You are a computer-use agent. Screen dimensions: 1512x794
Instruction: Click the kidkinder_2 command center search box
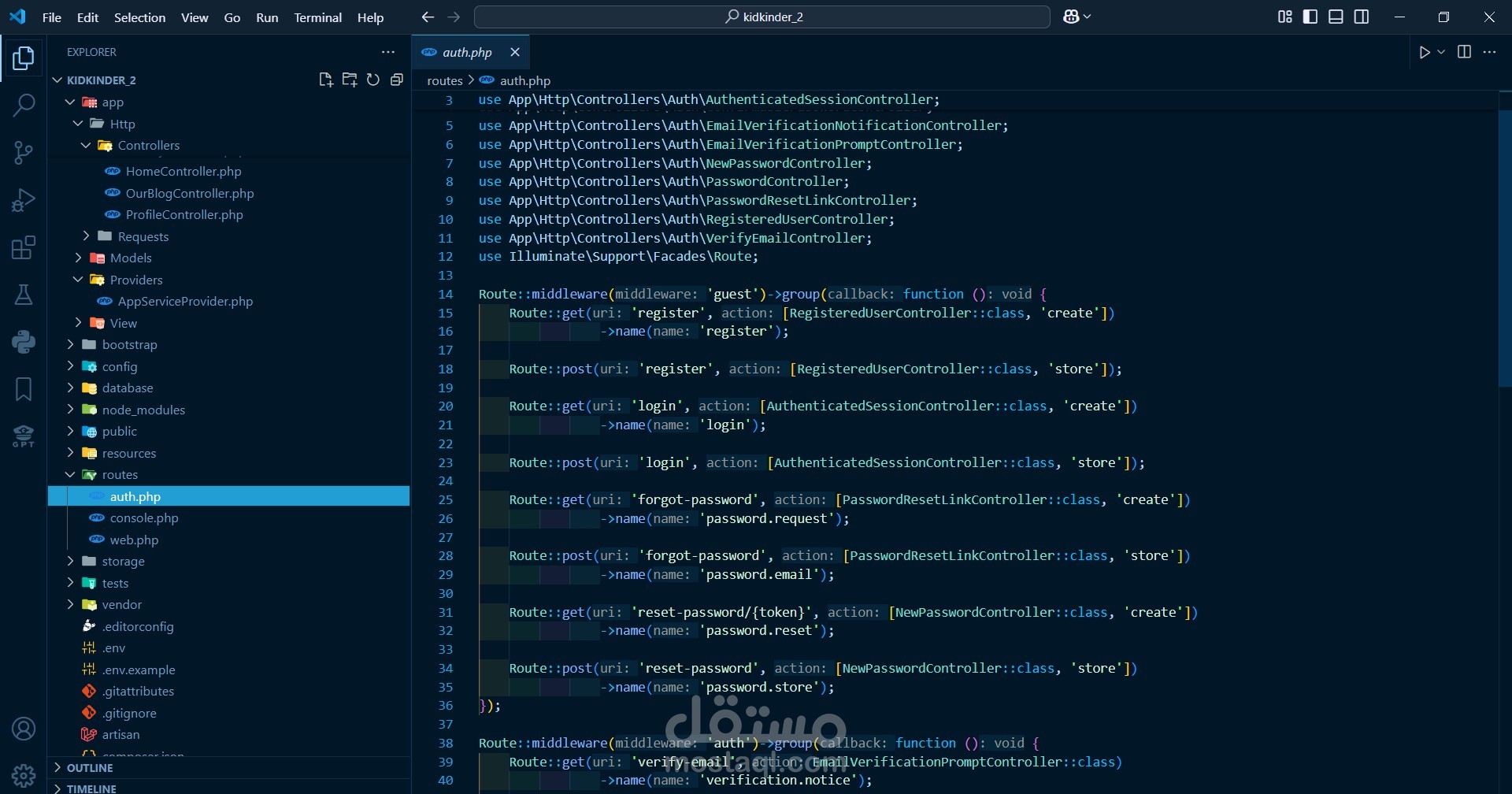(x=762, y=17)
